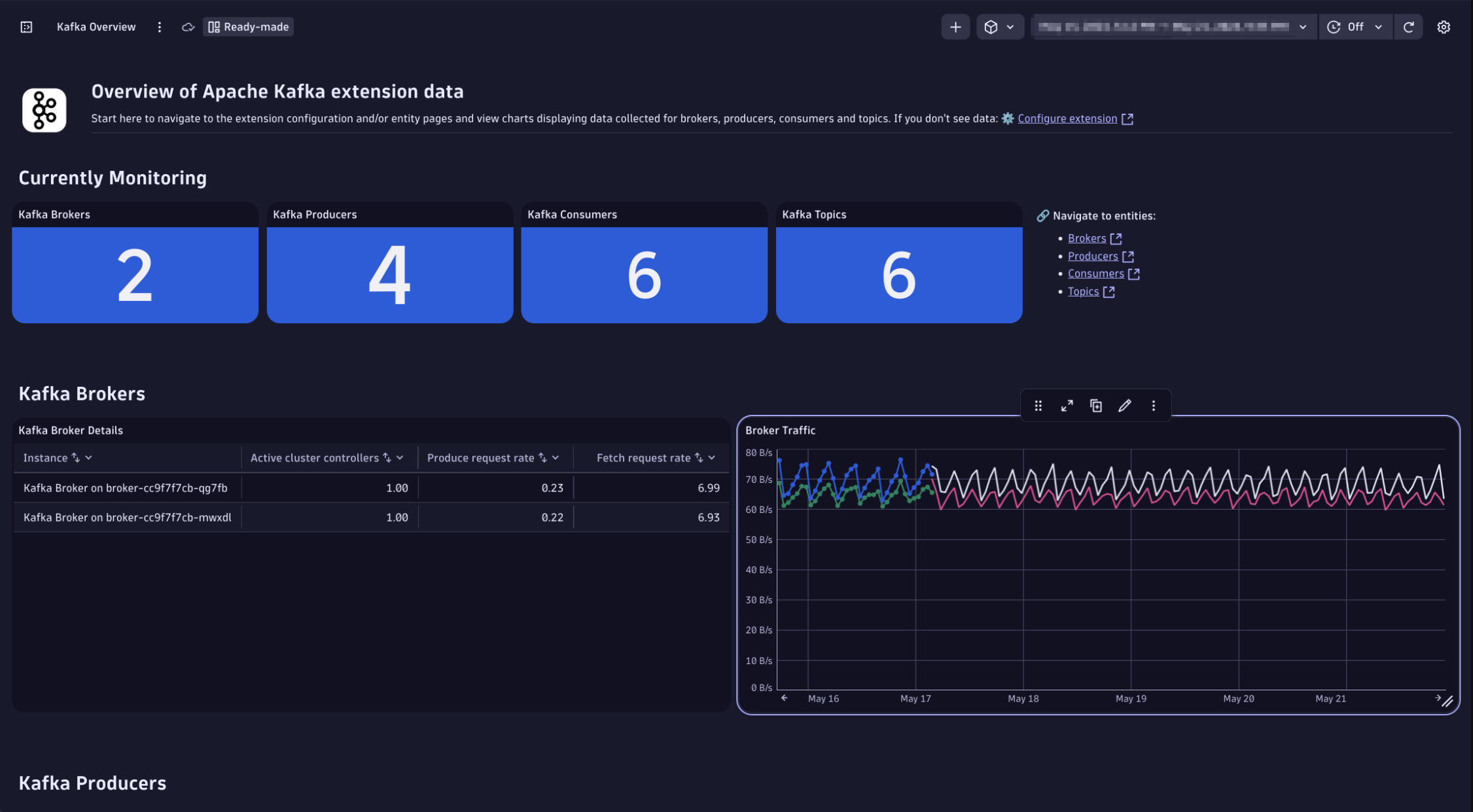Open the Kafka Overview kebab menu

coord(159,27)
